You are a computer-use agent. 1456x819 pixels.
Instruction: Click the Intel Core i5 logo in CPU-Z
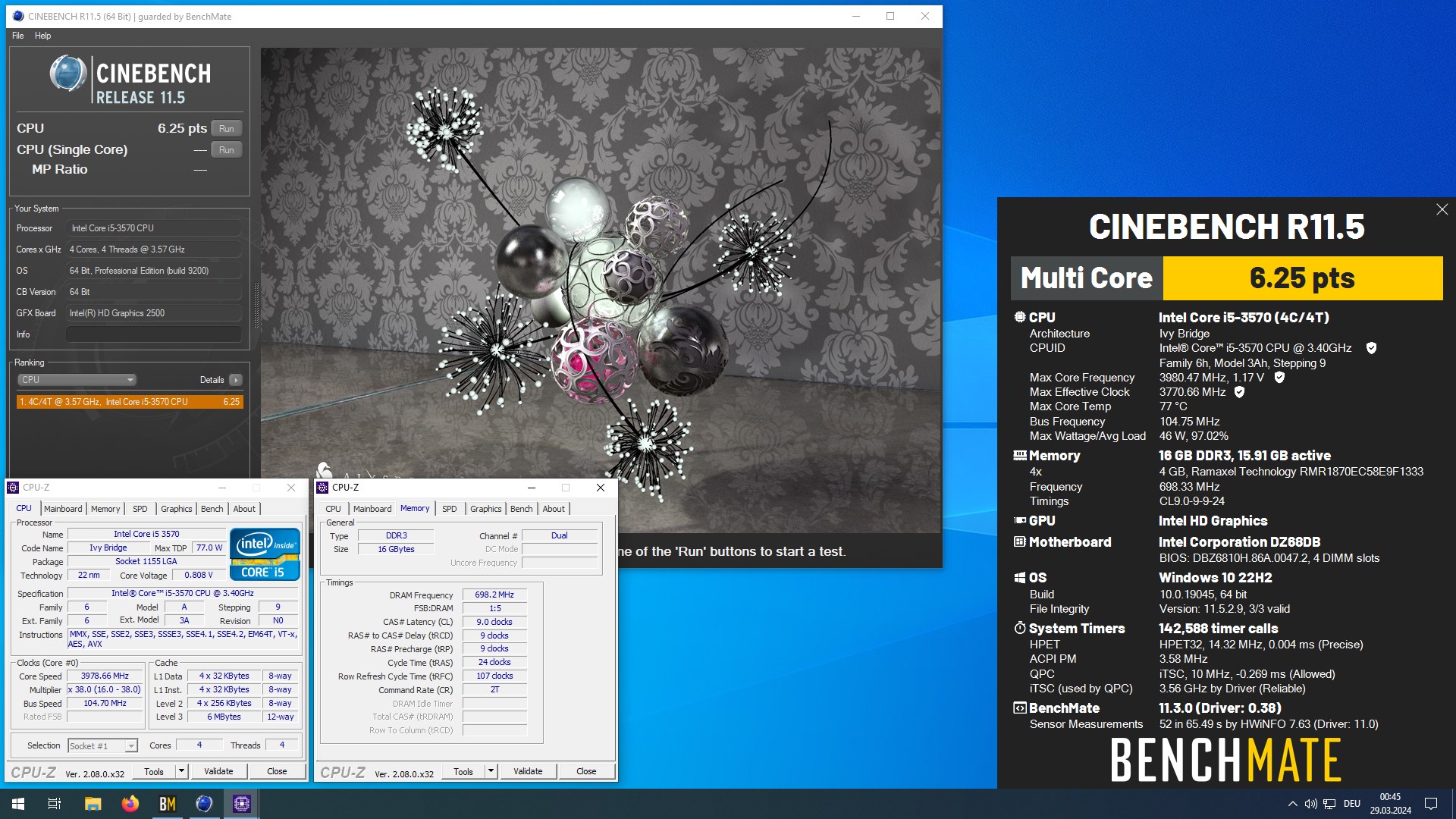click(x=265, y=555)
